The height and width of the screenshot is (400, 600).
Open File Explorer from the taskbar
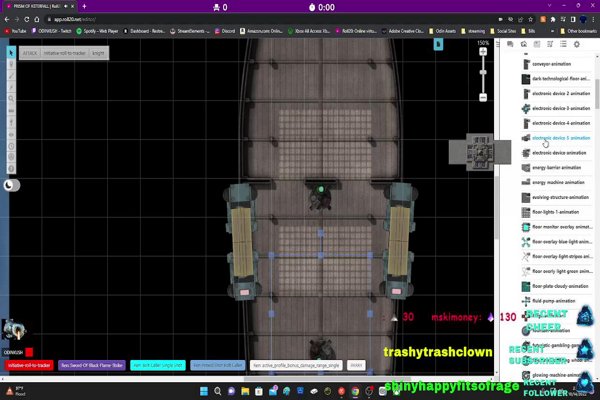[x=245, y=391]
